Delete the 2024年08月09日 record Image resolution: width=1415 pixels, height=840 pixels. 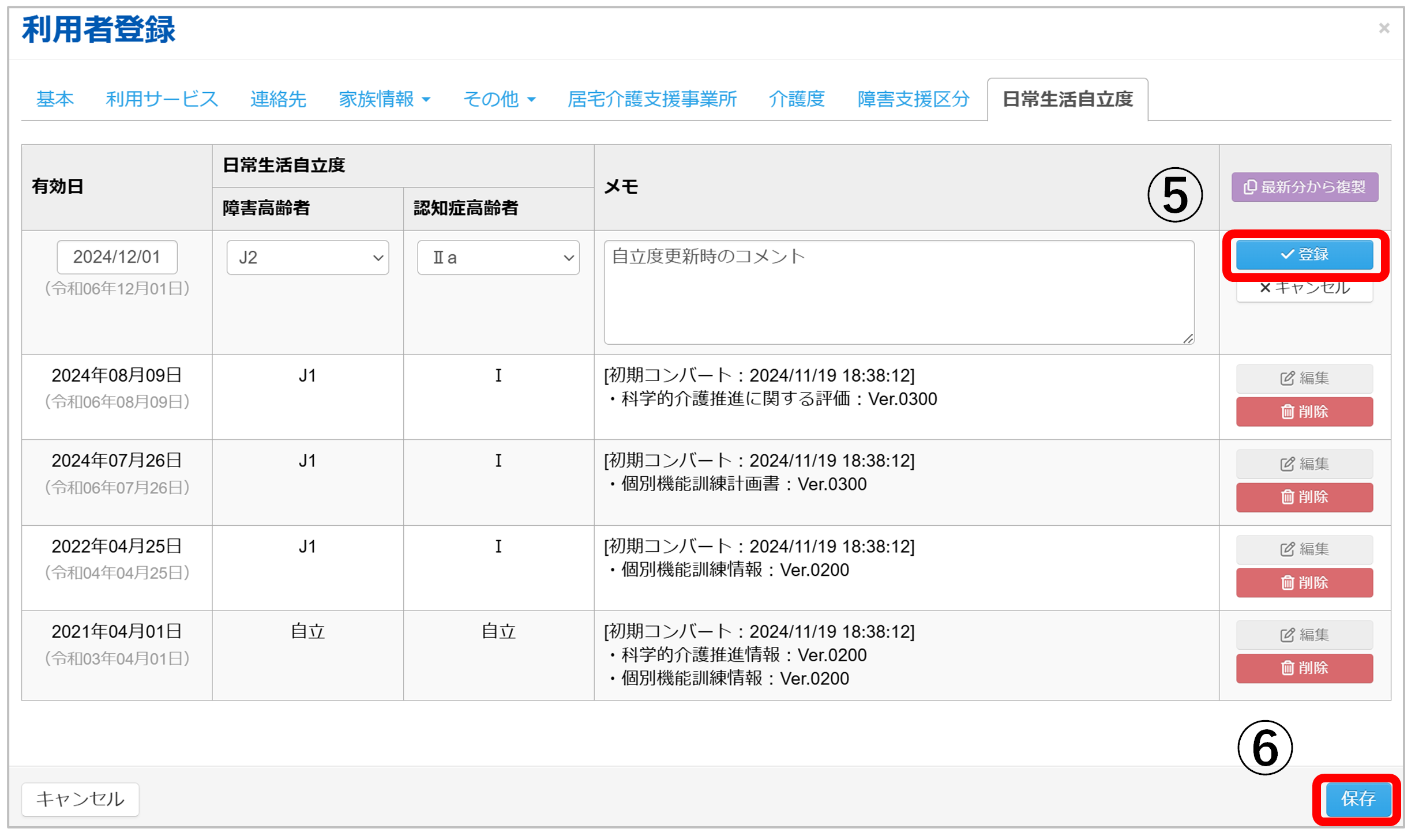pyautogui.click(x=1304, y=412)
